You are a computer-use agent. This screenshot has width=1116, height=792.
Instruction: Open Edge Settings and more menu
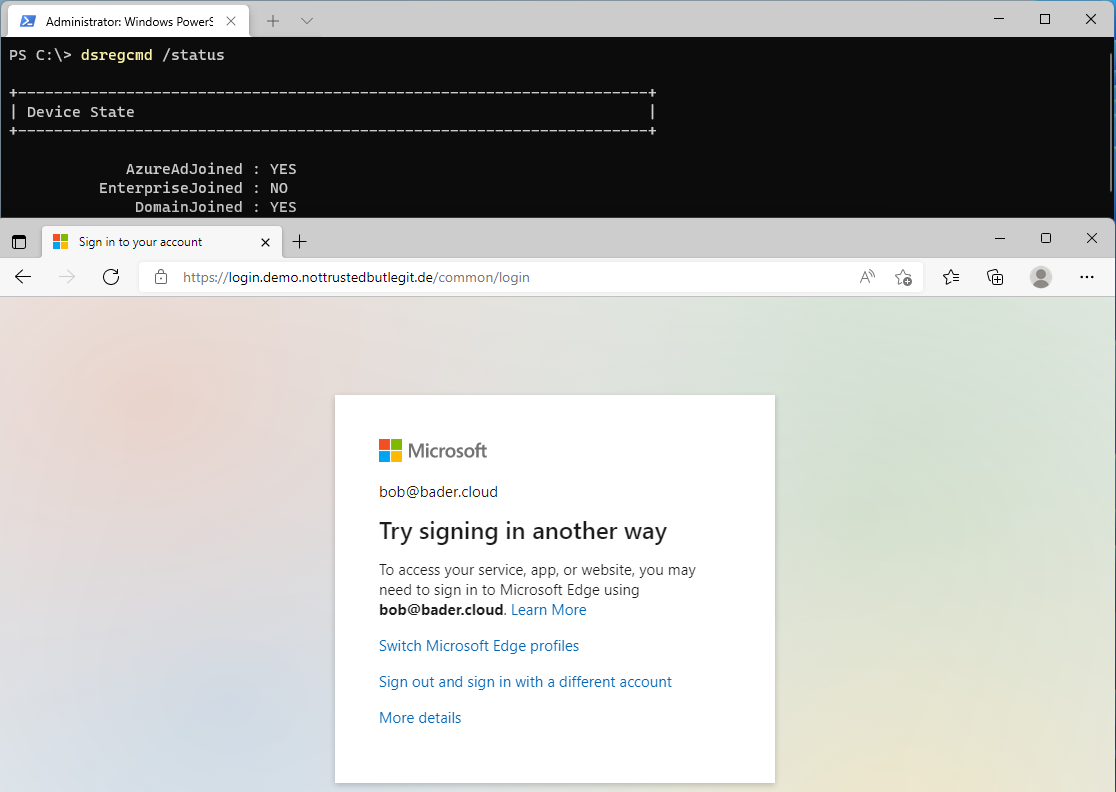(1087, 278)
